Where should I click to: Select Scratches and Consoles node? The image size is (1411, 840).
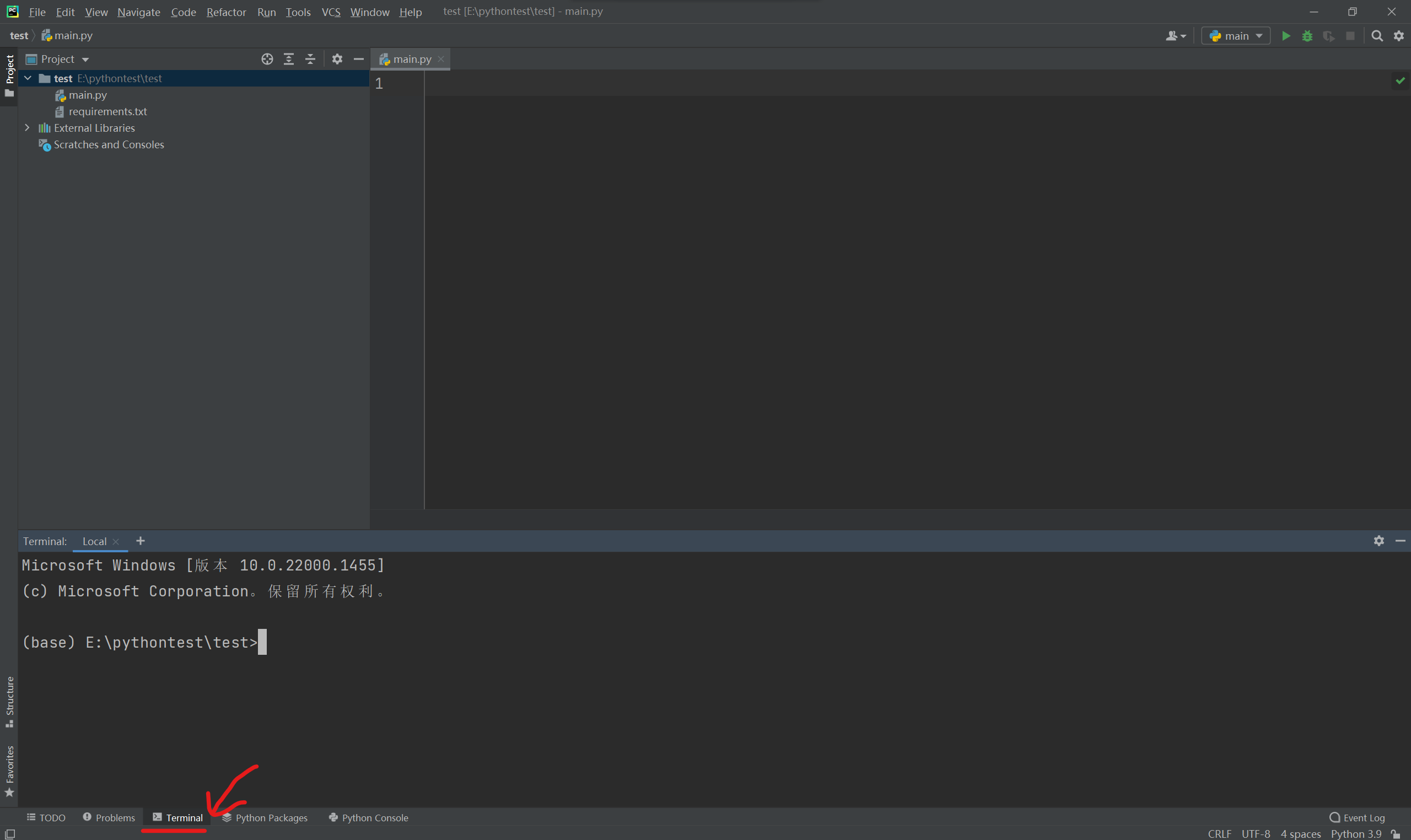[x=109, y=144]
